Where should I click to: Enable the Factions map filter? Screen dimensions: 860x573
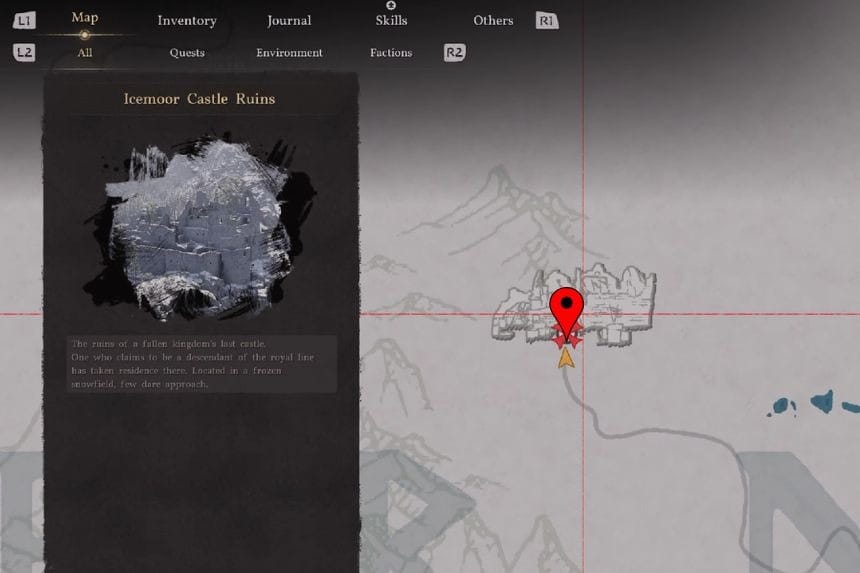[391, 53]
